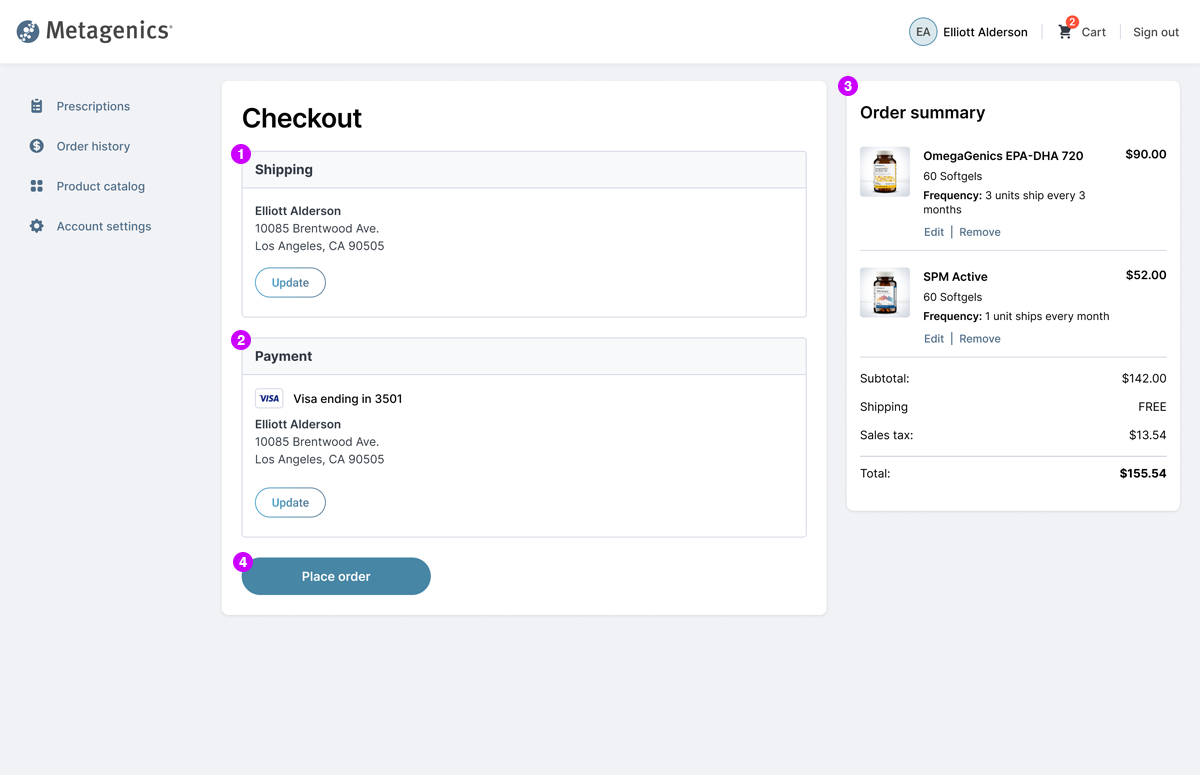Edit the OmegaGenics EPA-DHA 720 item
The height and width of the screenshot is (775, 1200).
click(933, 232)
